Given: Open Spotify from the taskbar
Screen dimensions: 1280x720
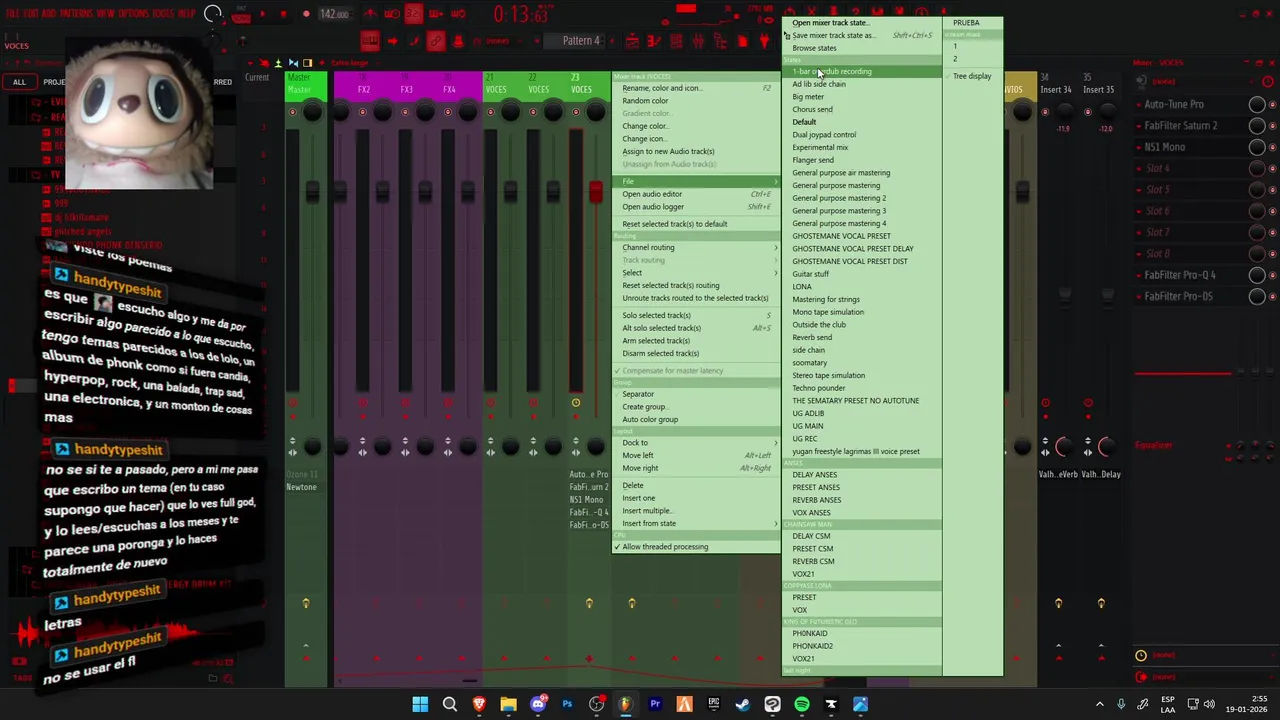Looking at the screenshot, I should (802, 704).
